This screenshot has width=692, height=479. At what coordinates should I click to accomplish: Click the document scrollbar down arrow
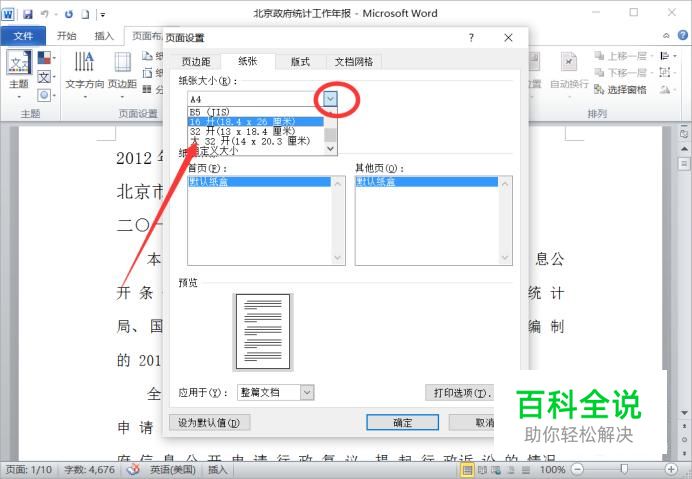click(684, 413)
